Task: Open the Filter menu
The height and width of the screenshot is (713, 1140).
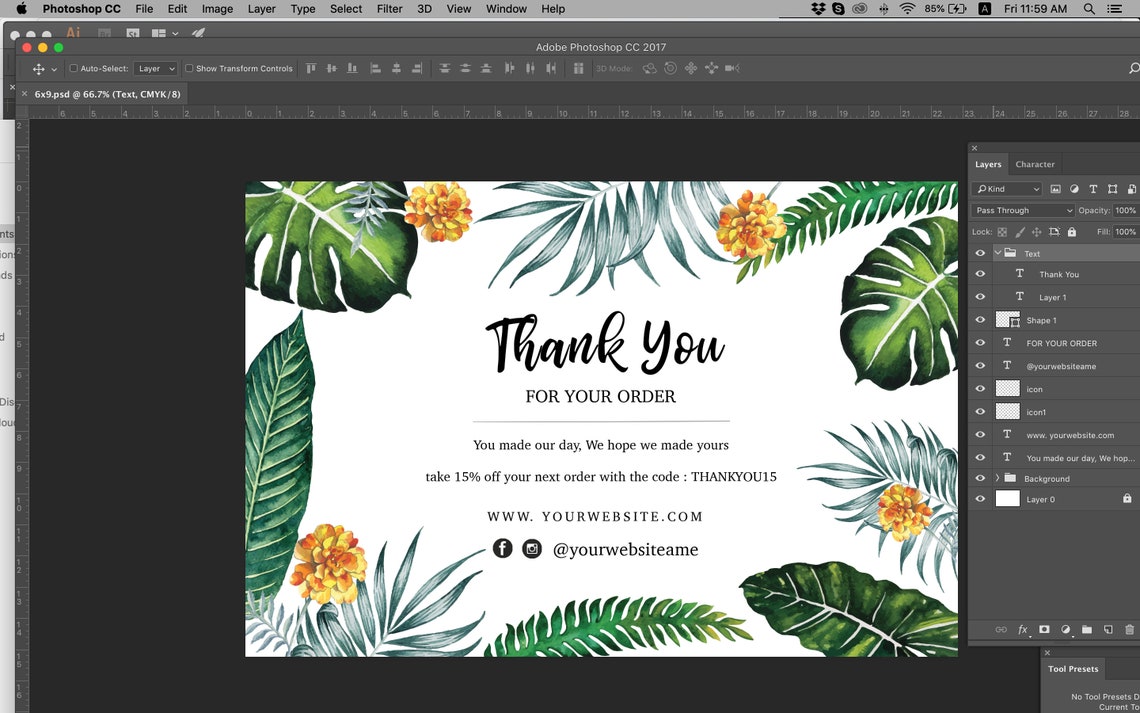Action: [x=389, y=9]
